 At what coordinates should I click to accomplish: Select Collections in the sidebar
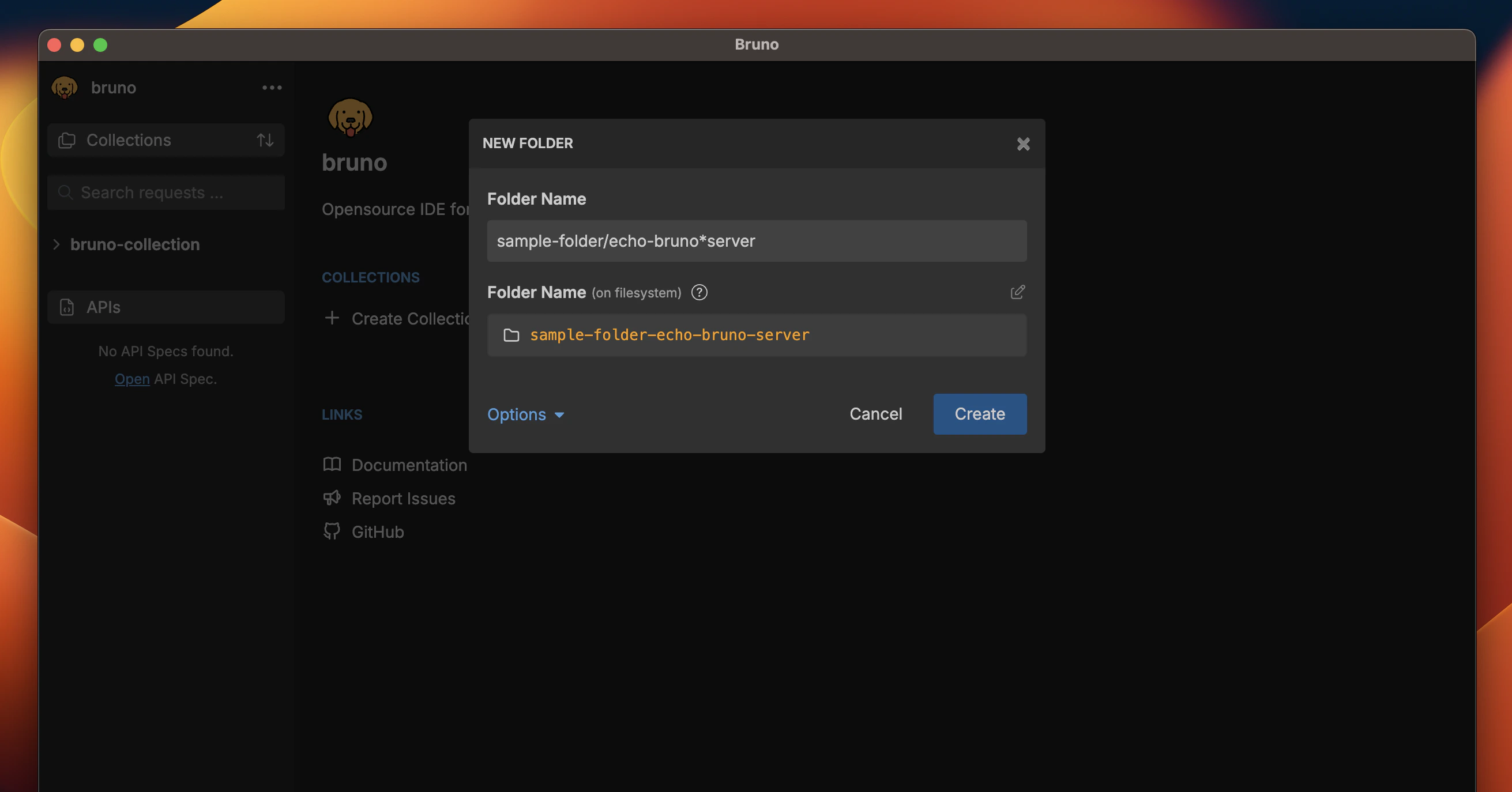(x=129, y=139)
